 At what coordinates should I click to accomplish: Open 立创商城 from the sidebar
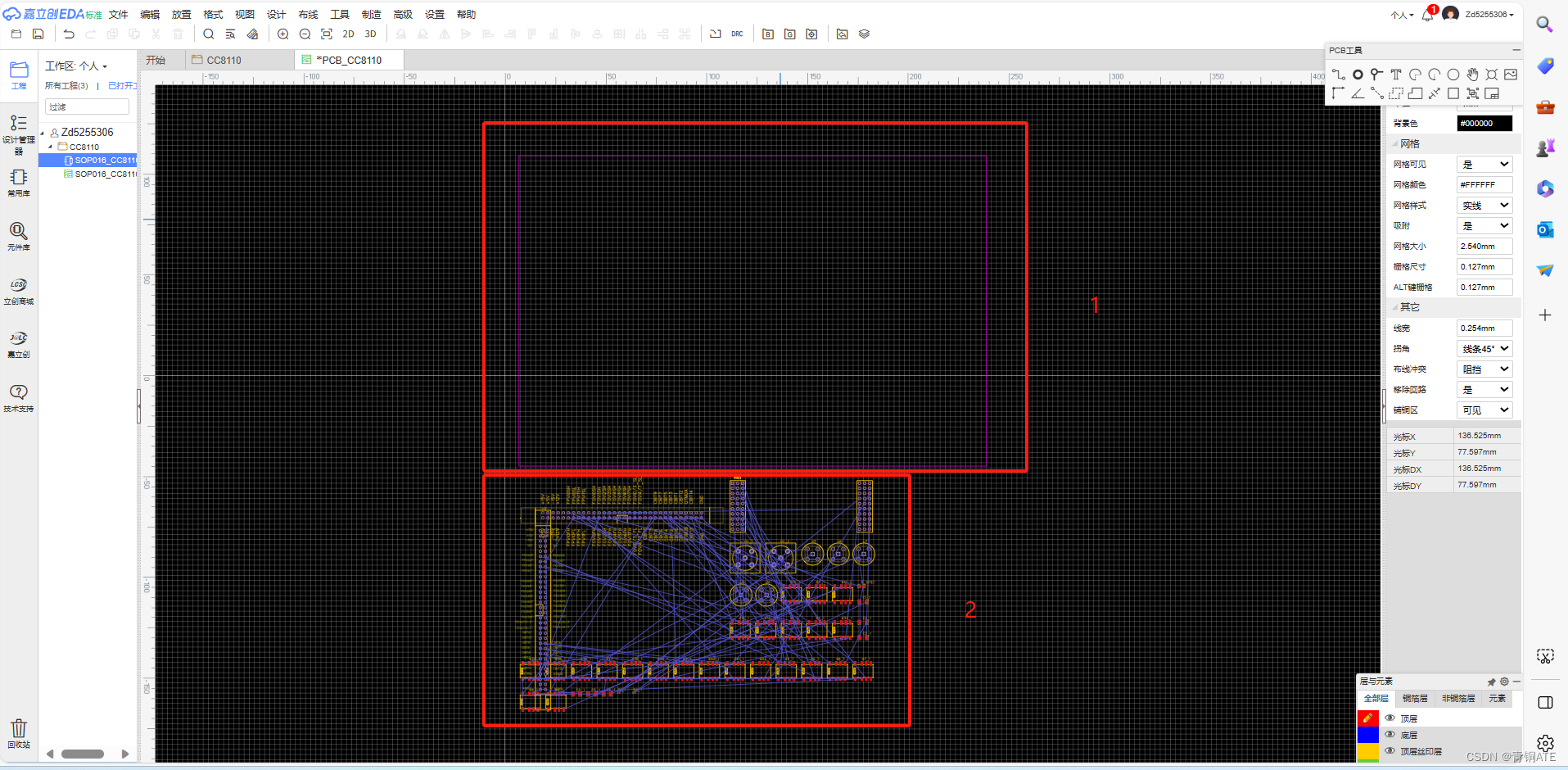pos(19,291)
